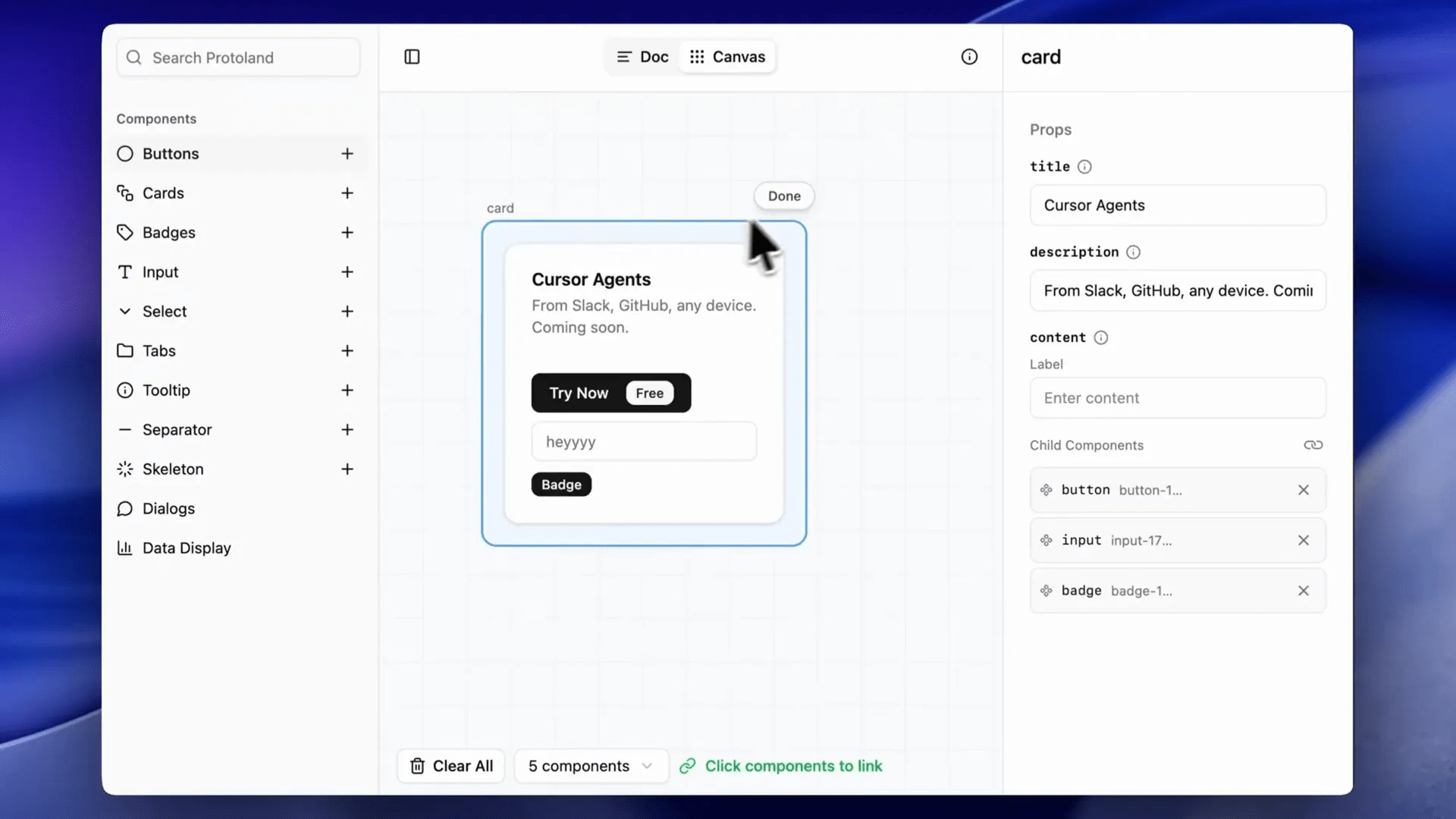Select the badge-1... child row

click(x=1178, y=591)
